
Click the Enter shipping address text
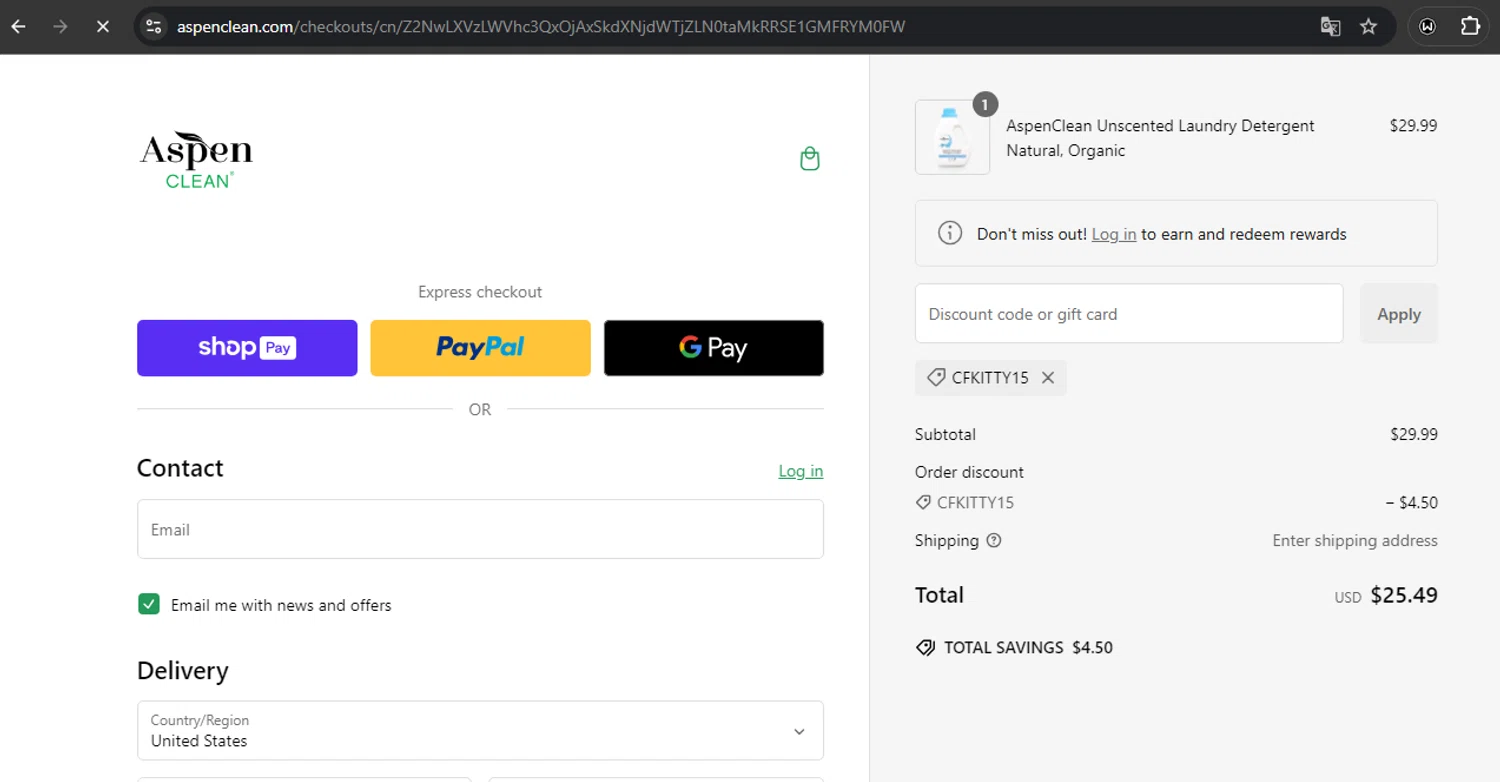[1355, 541]
